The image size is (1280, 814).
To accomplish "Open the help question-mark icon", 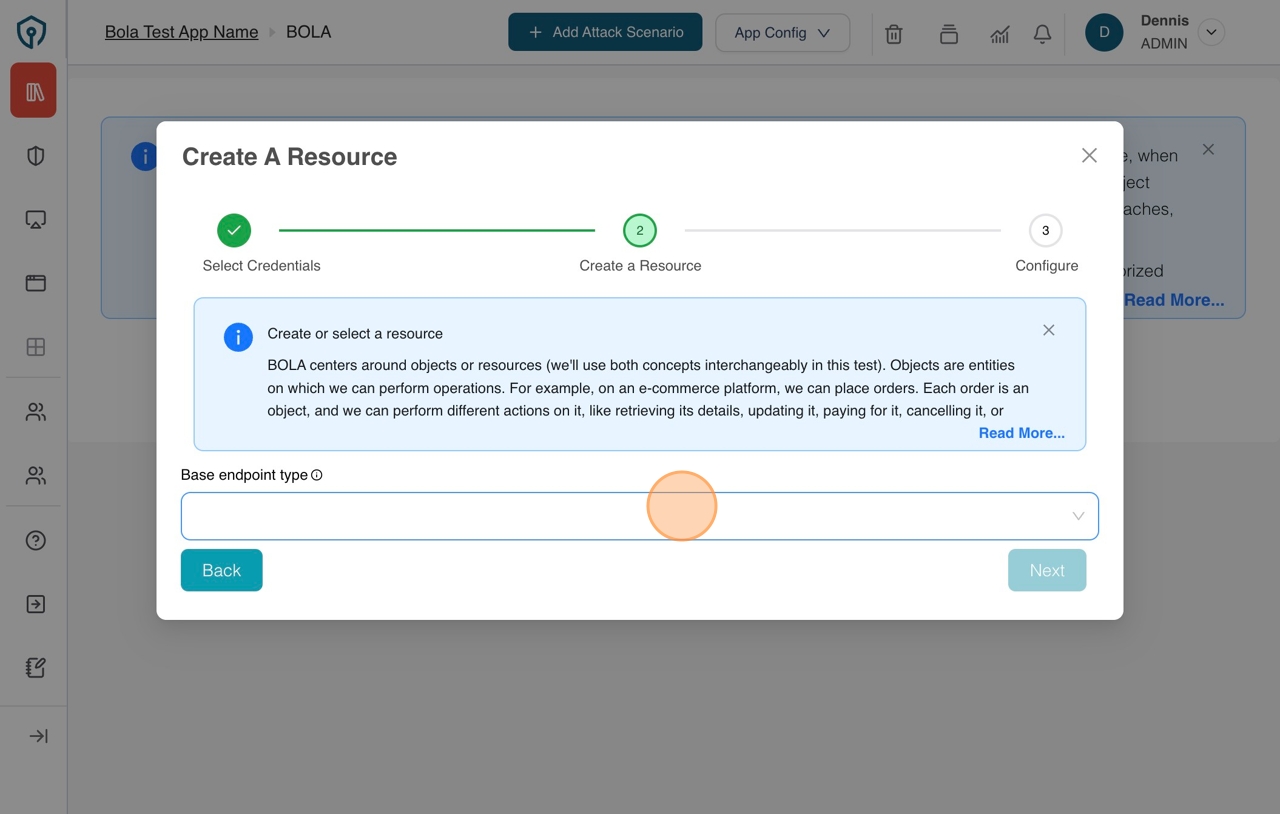I will click(34, 540).
